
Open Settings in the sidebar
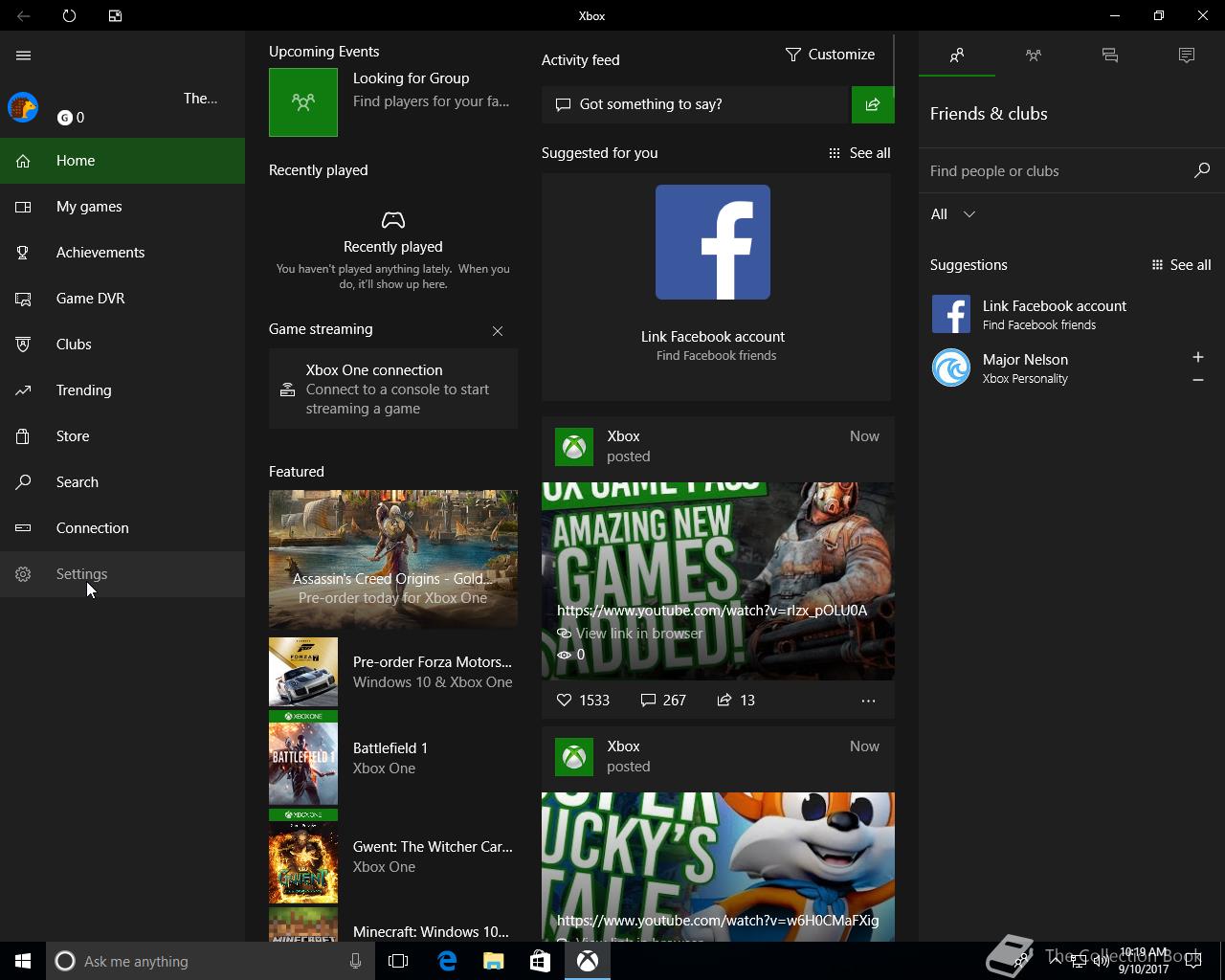(122, 574)
